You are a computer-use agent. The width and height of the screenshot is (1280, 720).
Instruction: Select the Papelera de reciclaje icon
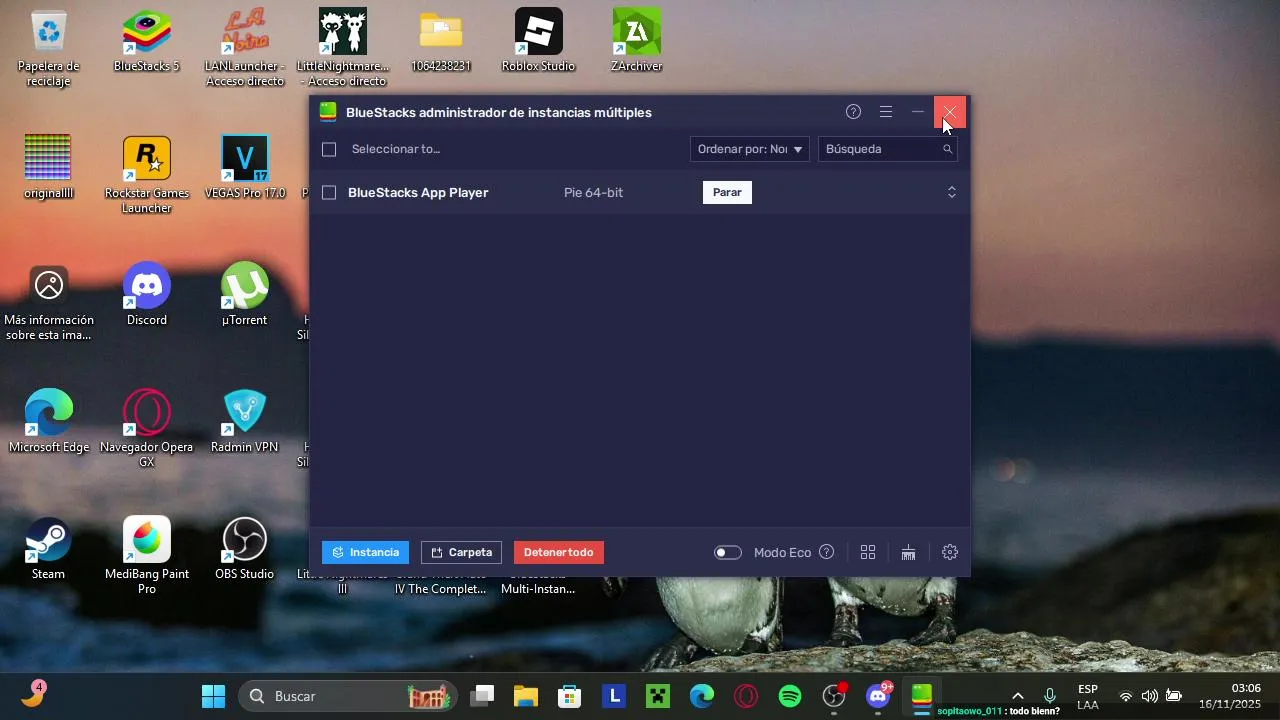coord(48,48)
